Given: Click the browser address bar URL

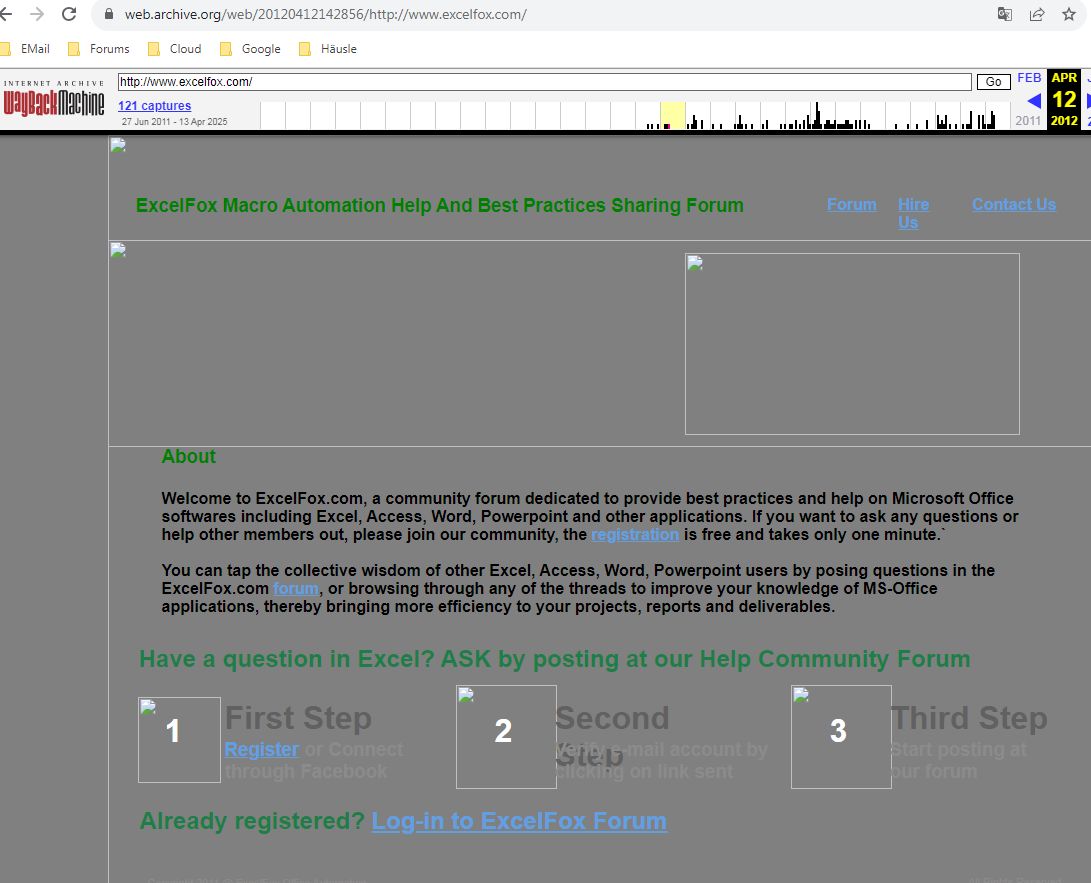Looking at the screenshot, I should point(326,14).
